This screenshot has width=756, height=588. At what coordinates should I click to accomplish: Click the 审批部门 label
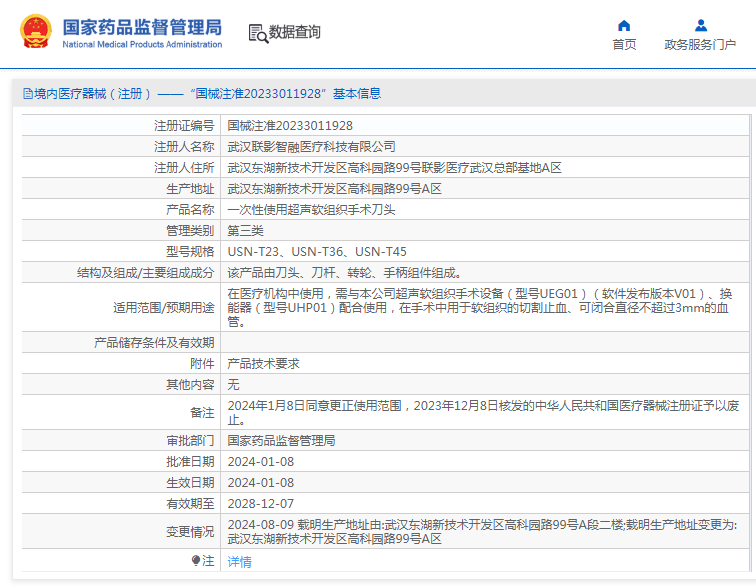click(x=190, y=441)
